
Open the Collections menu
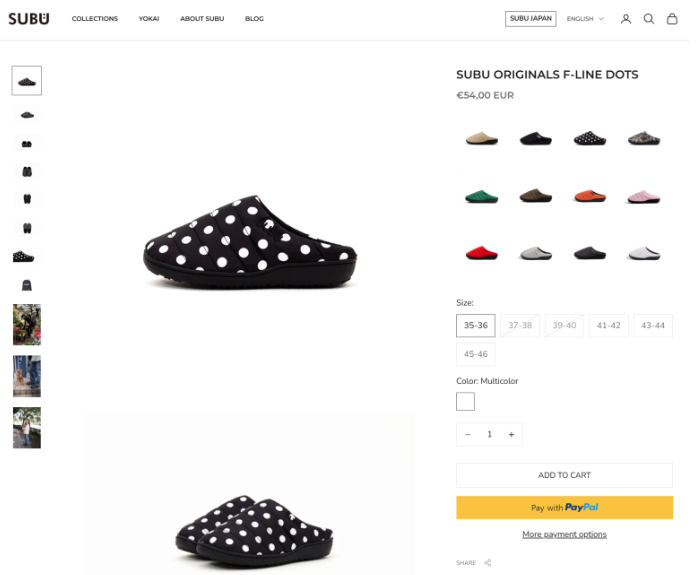pyautogui.click(x=95, y=19)
